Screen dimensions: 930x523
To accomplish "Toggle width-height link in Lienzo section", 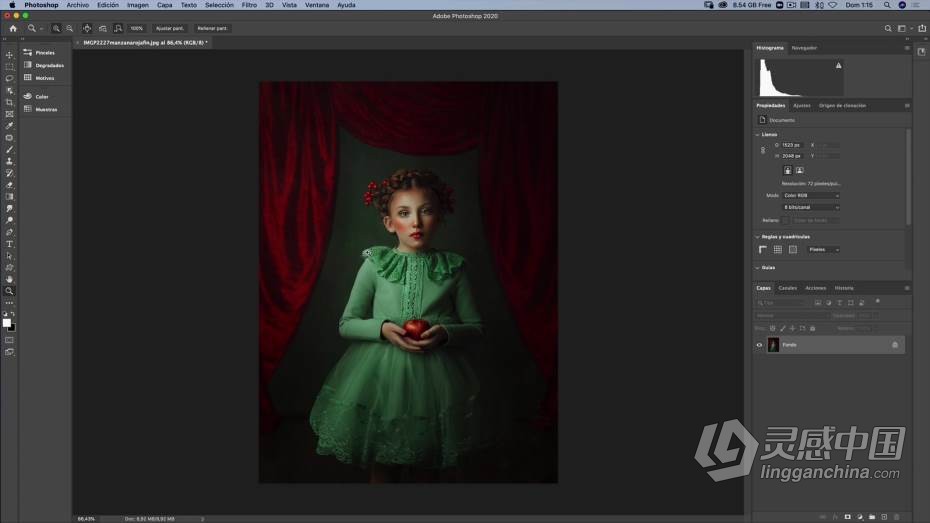I will (x=763, y=151).
